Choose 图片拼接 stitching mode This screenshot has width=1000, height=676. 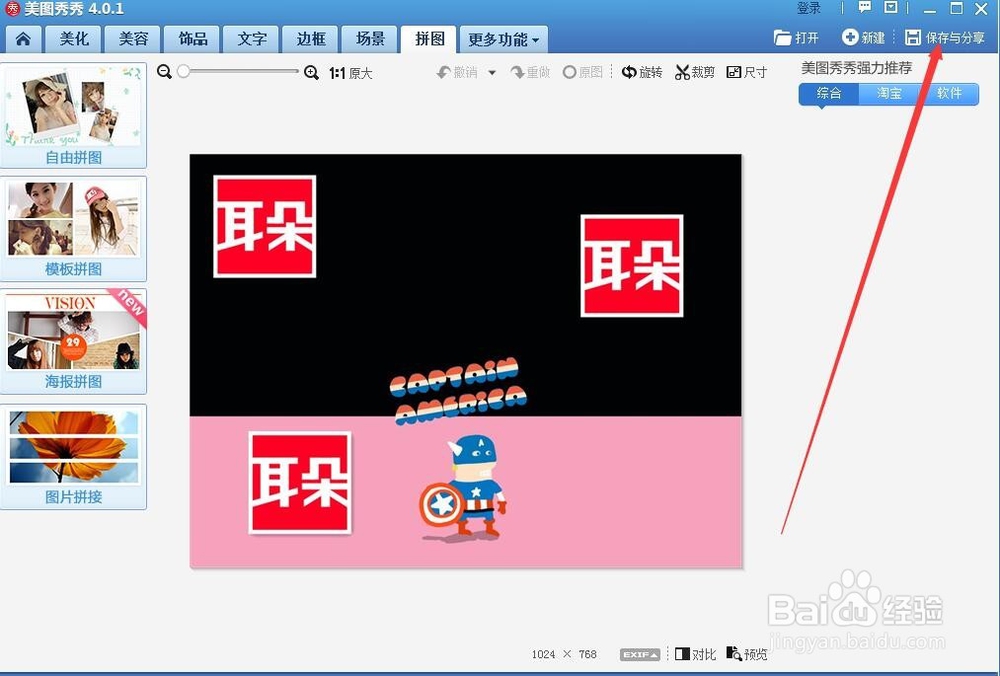[x=73, y=456]
